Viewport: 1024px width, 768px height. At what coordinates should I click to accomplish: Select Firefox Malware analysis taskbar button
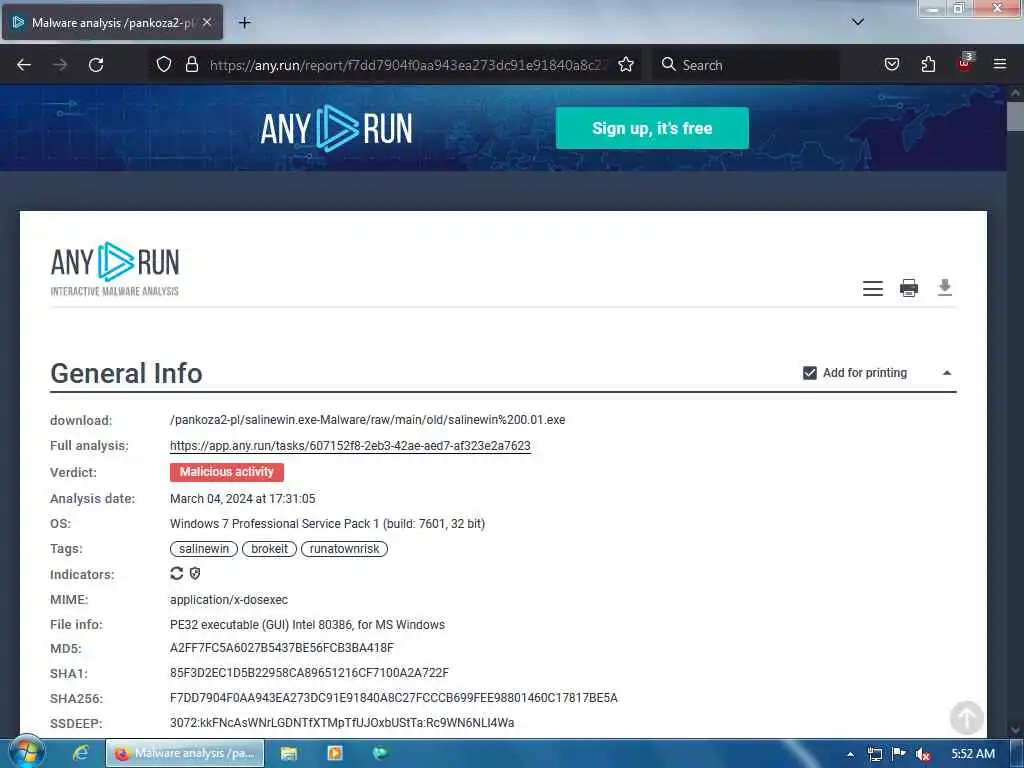pos(185,753)
